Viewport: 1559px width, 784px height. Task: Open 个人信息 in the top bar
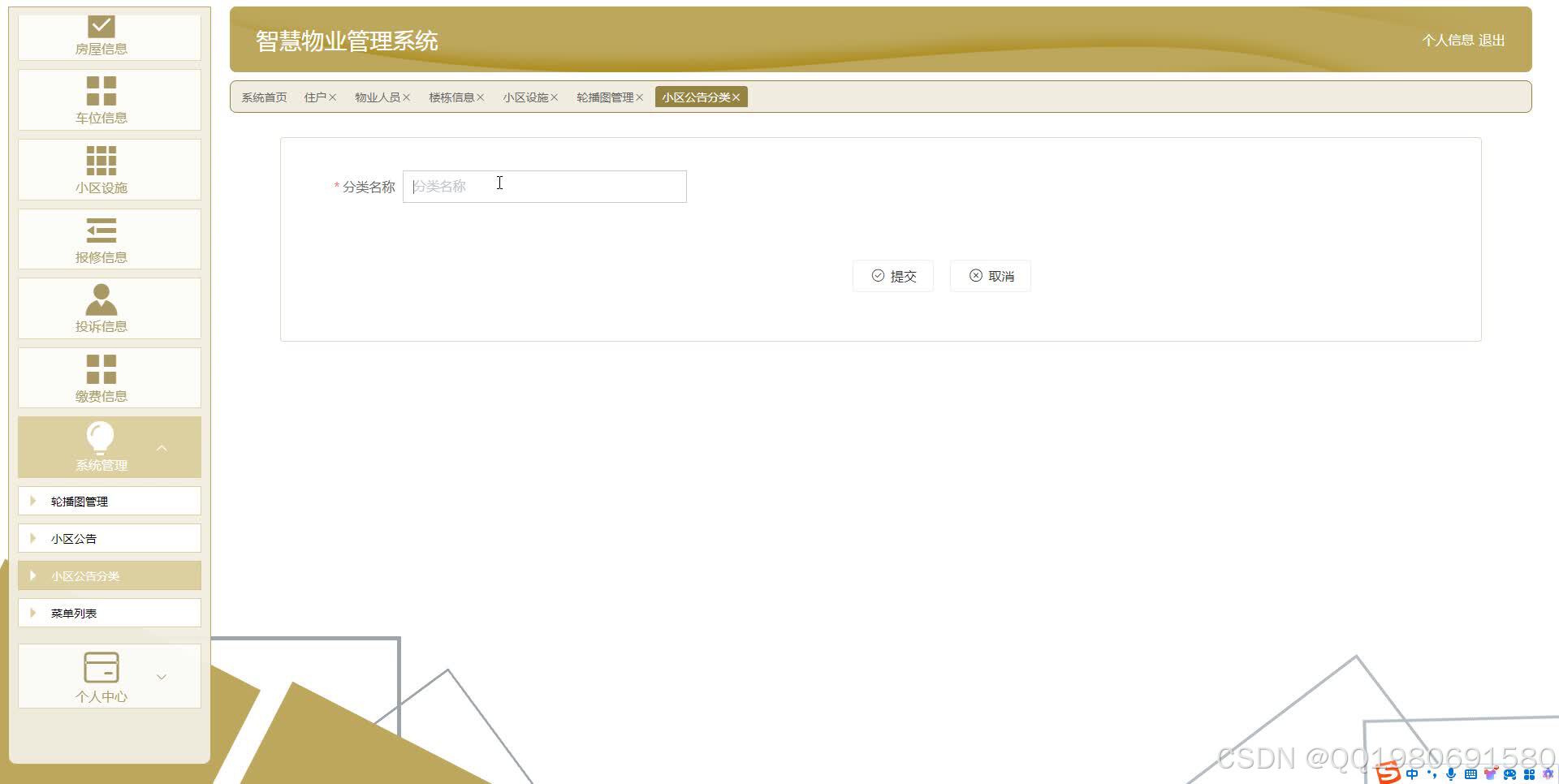tap(1449, 40)
